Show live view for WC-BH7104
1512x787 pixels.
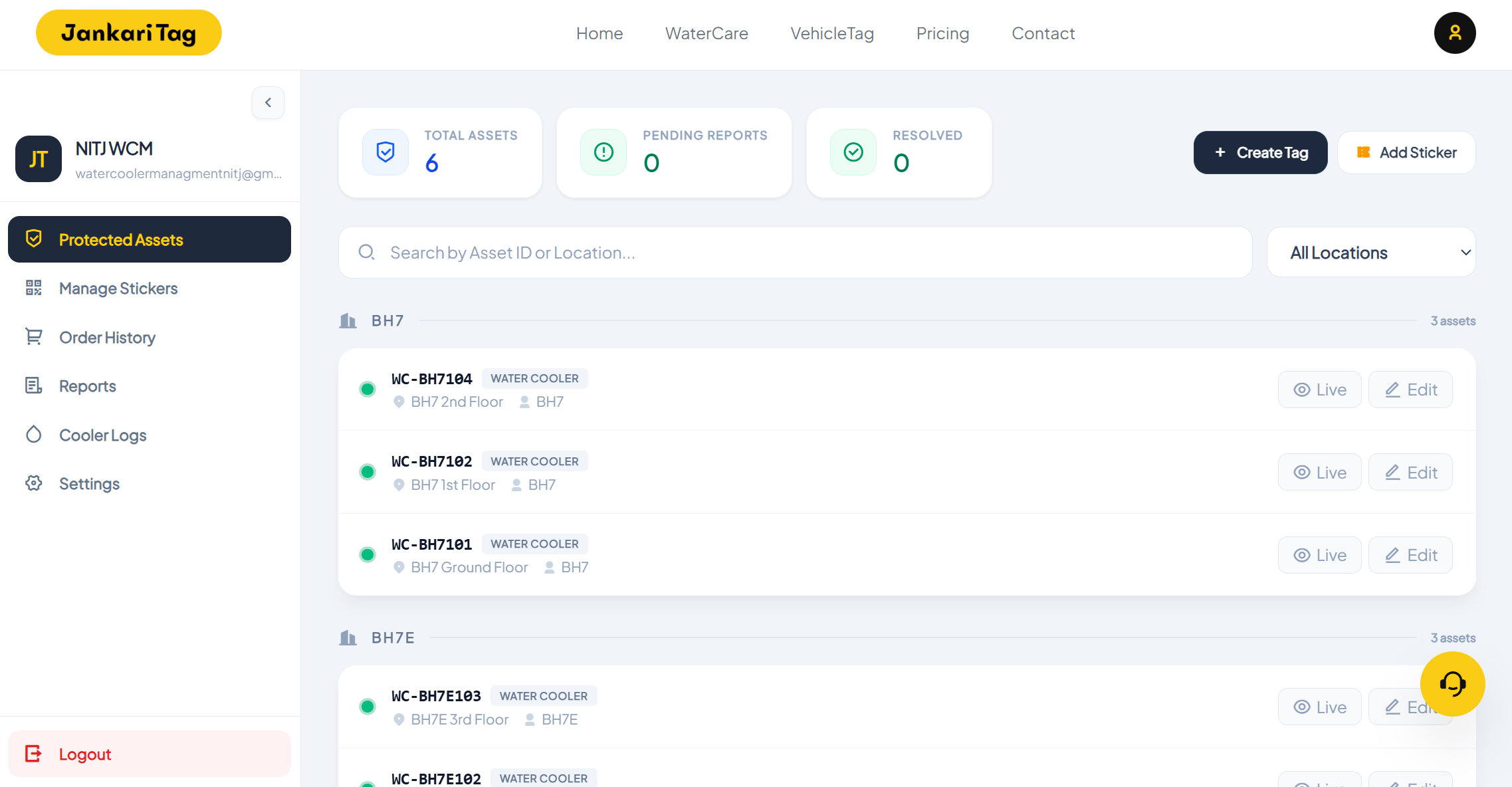[x=1319, y=390]
